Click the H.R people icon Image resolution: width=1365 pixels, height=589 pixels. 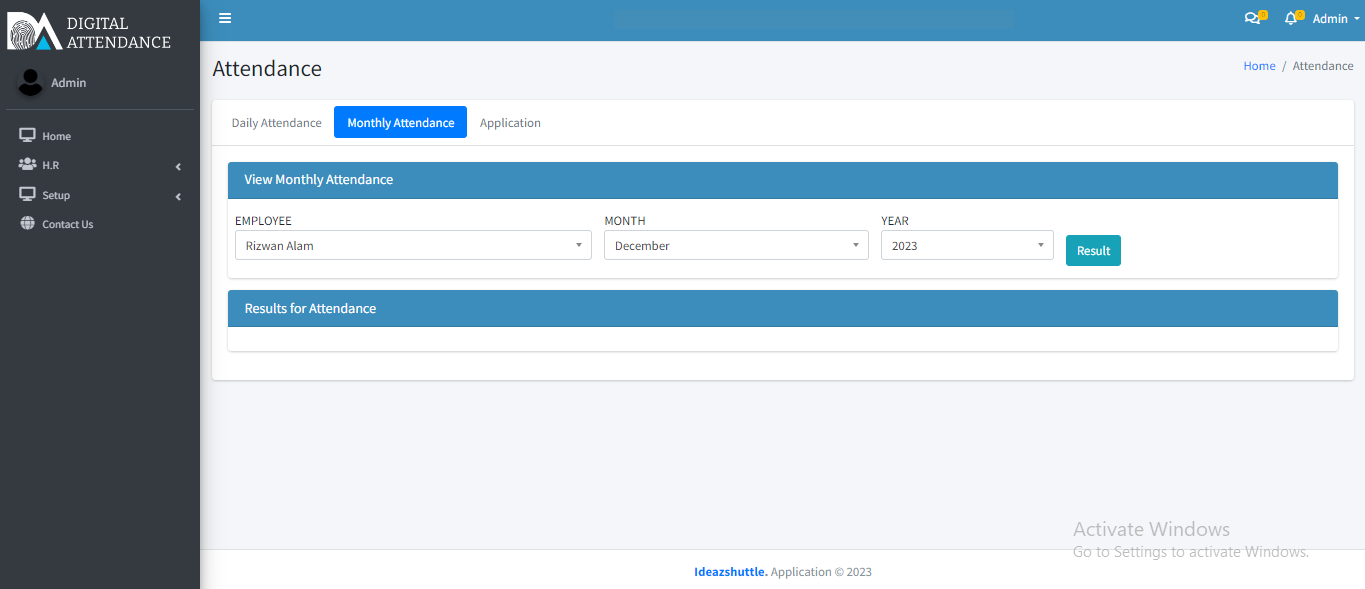point(27,165)
